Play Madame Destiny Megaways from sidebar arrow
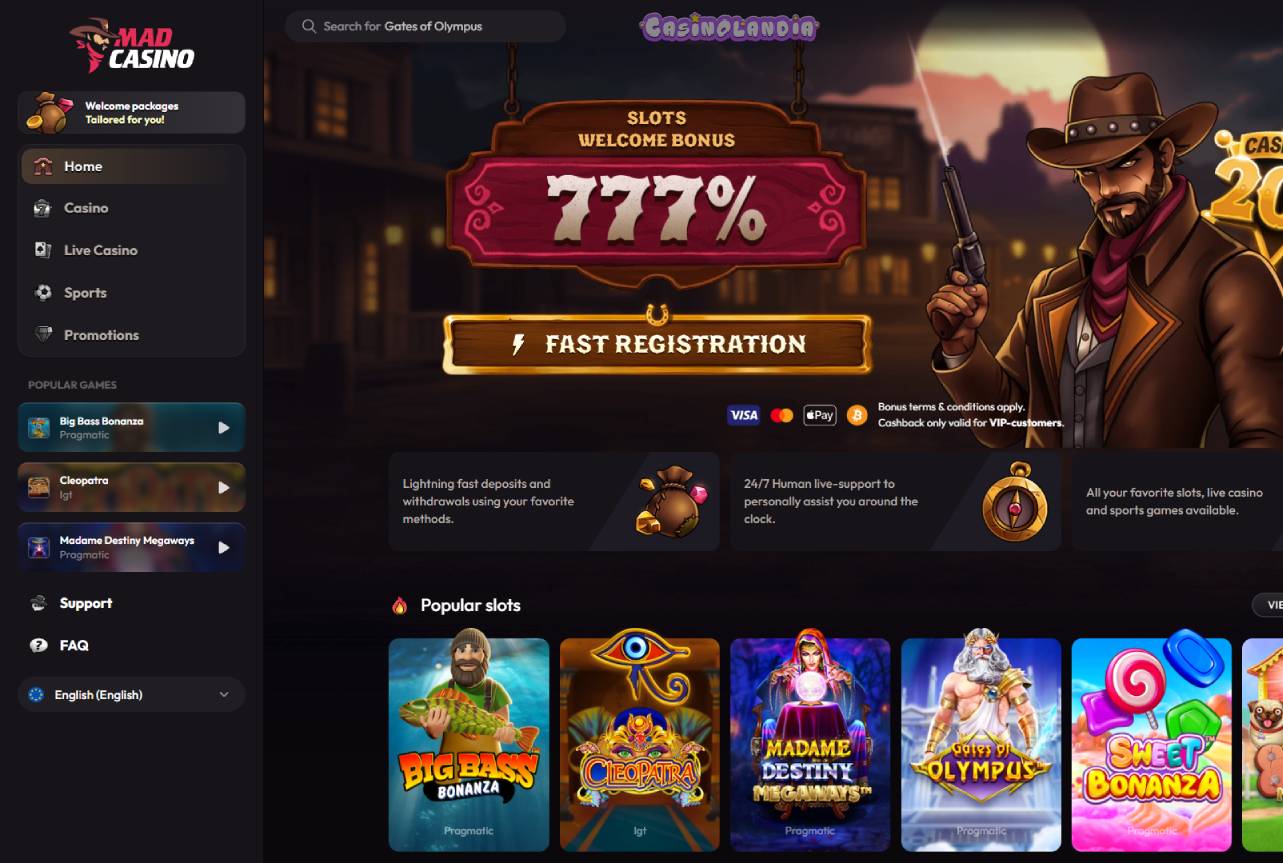The image size is (1283, 863). (x=224, y=548)
